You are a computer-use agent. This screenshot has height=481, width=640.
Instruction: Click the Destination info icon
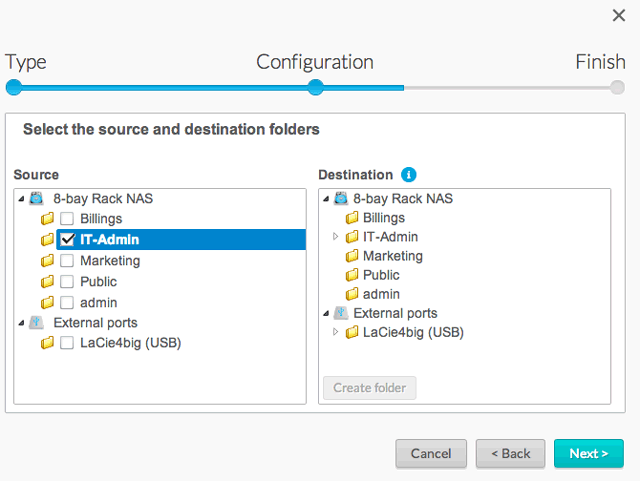click(x=409, y=175)
